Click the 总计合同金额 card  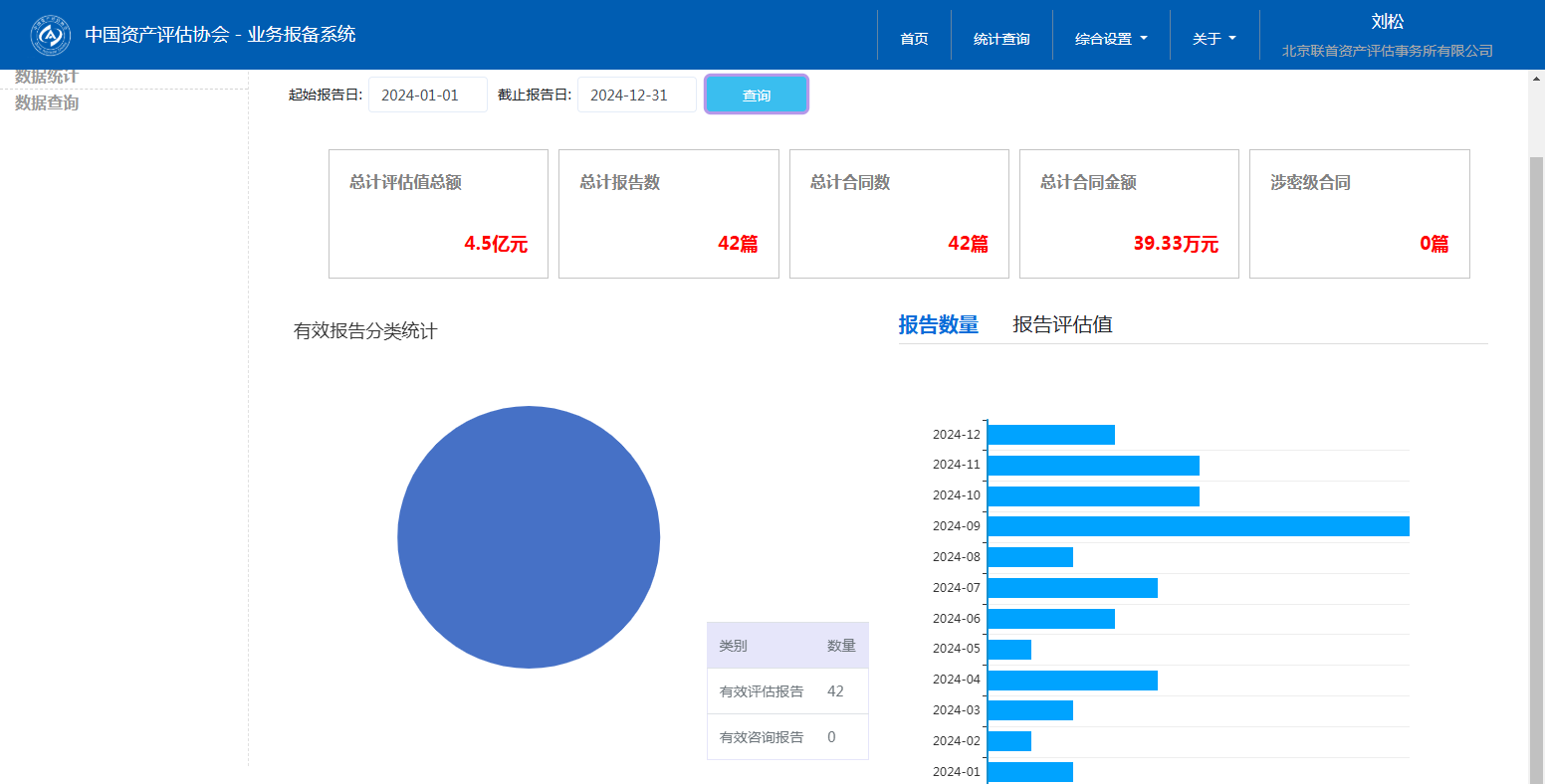(1129, 214)
